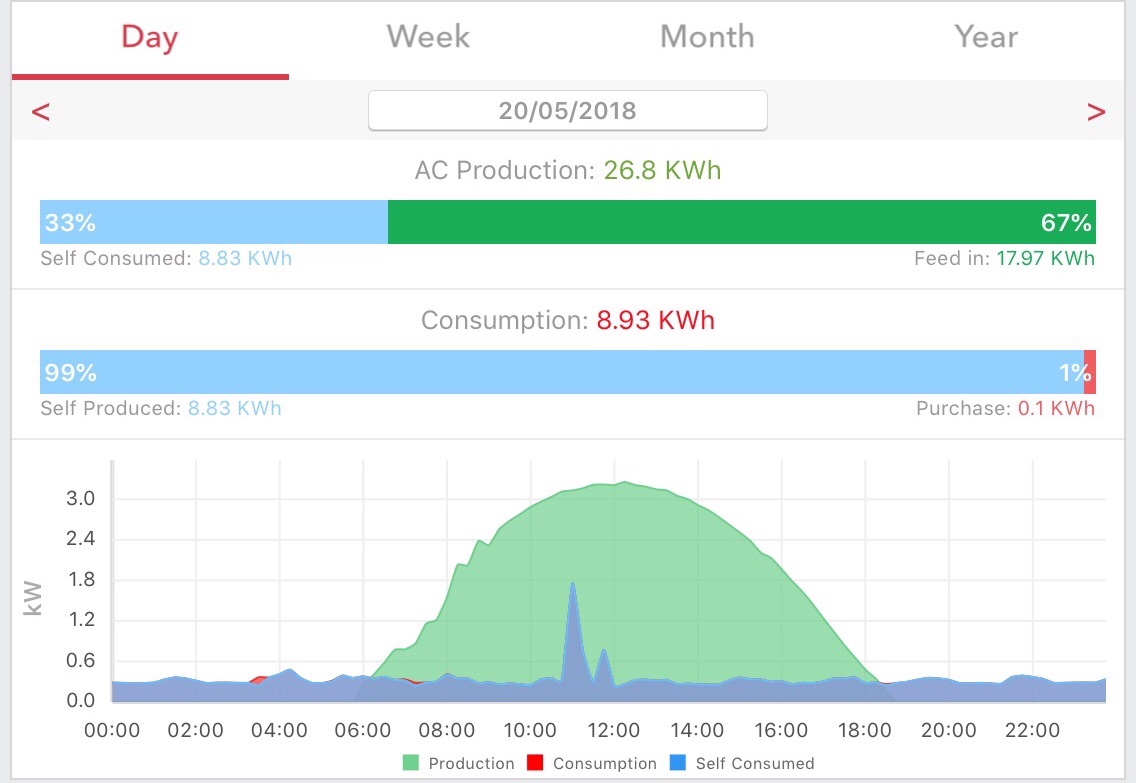The width and height of the screenshot is (1136, 783).
Task: Switch to the Week tab
Action: click(428, 38)
